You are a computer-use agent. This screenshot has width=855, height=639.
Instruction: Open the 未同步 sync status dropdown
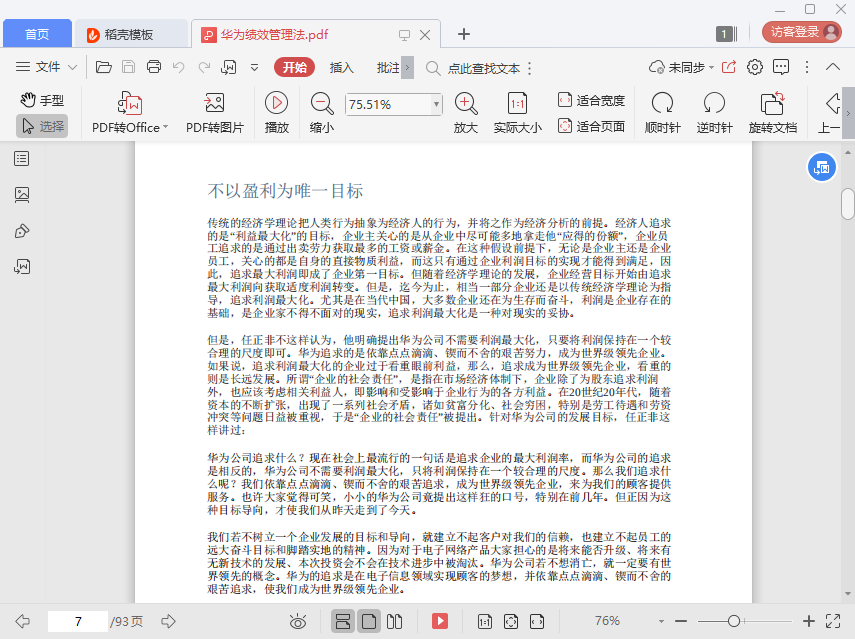[682, 68]
